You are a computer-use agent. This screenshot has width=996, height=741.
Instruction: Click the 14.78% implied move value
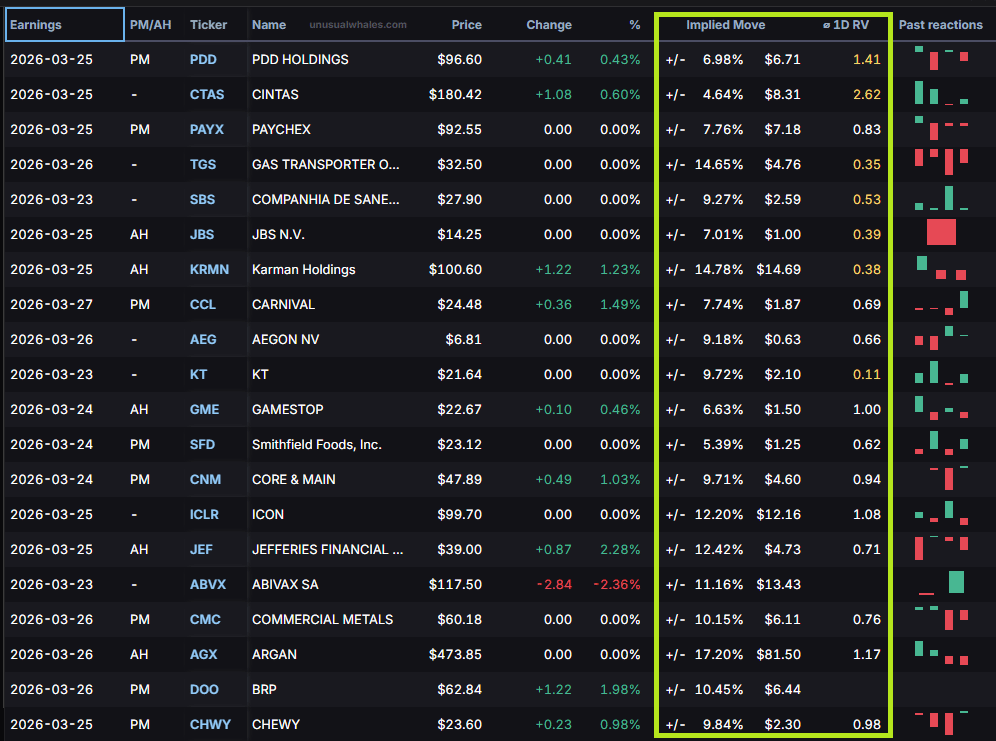click(718, 269)
